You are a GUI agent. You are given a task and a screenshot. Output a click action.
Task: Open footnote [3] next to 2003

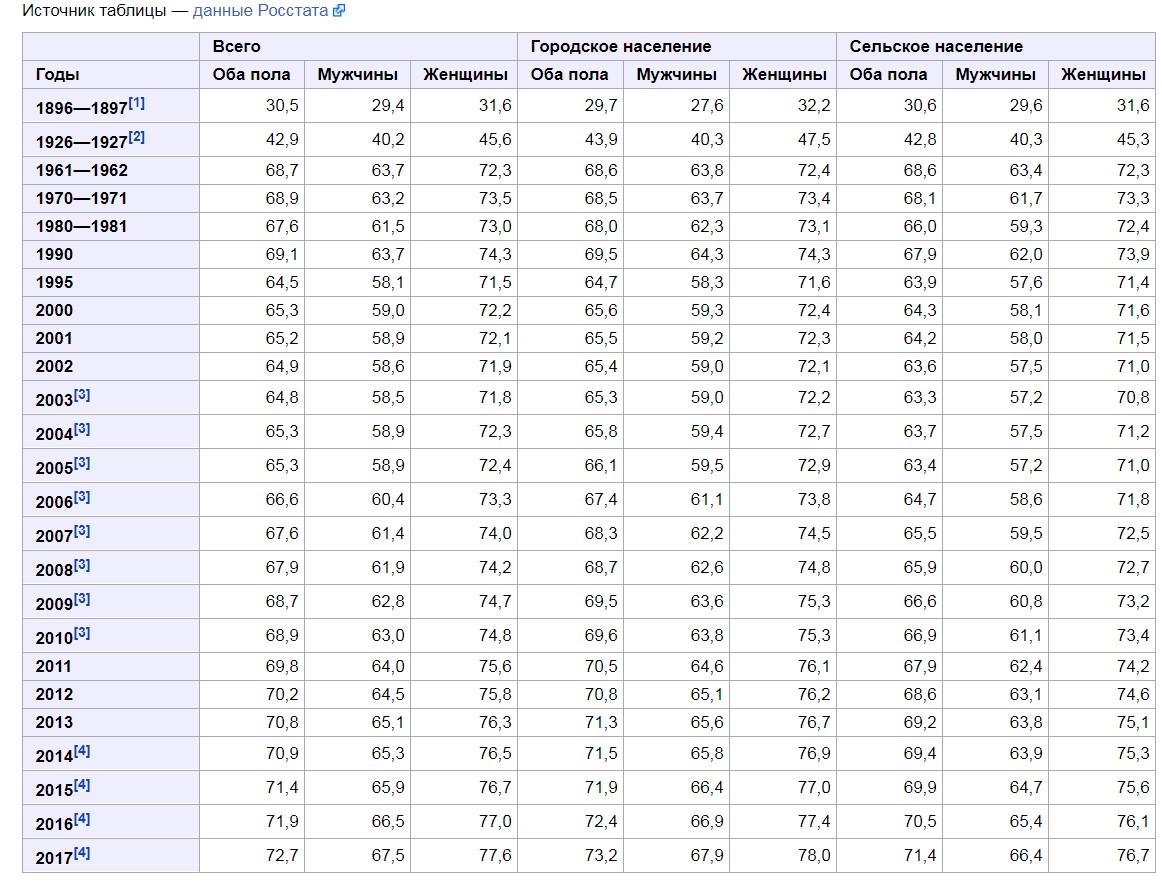coord(82,395)
